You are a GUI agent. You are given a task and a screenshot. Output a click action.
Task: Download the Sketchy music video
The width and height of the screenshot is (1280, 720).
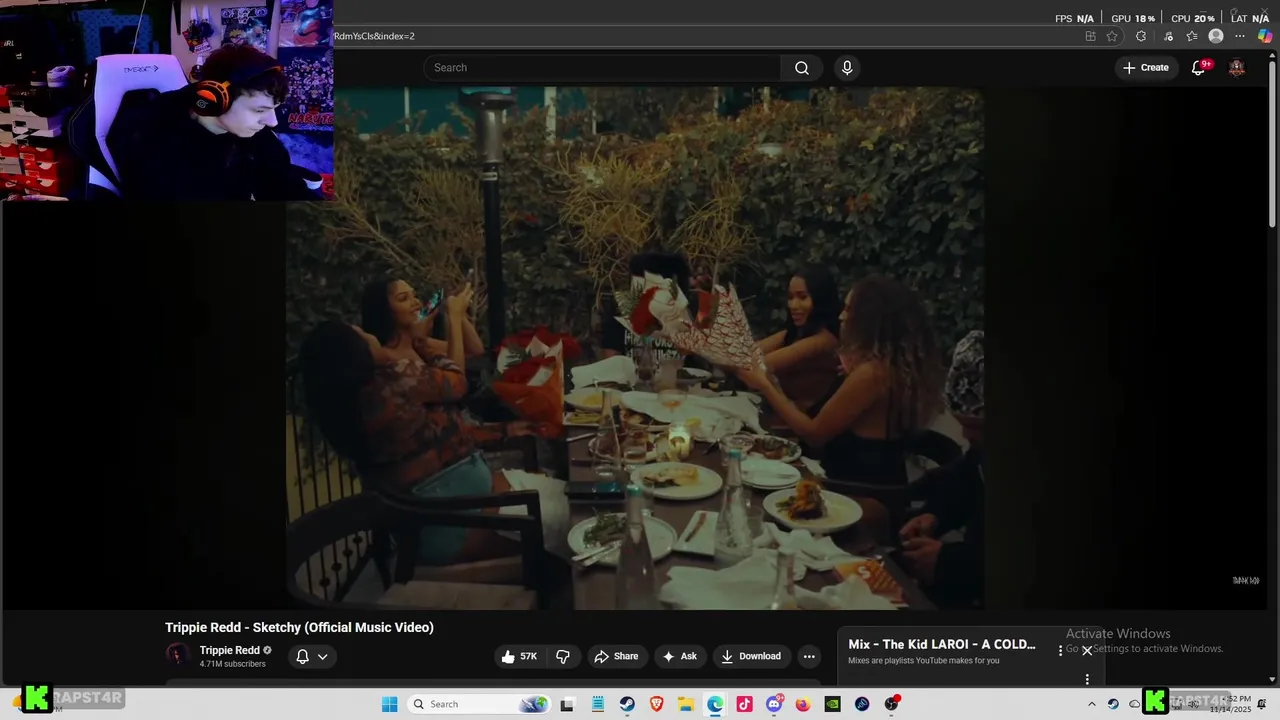pos(751,656)
